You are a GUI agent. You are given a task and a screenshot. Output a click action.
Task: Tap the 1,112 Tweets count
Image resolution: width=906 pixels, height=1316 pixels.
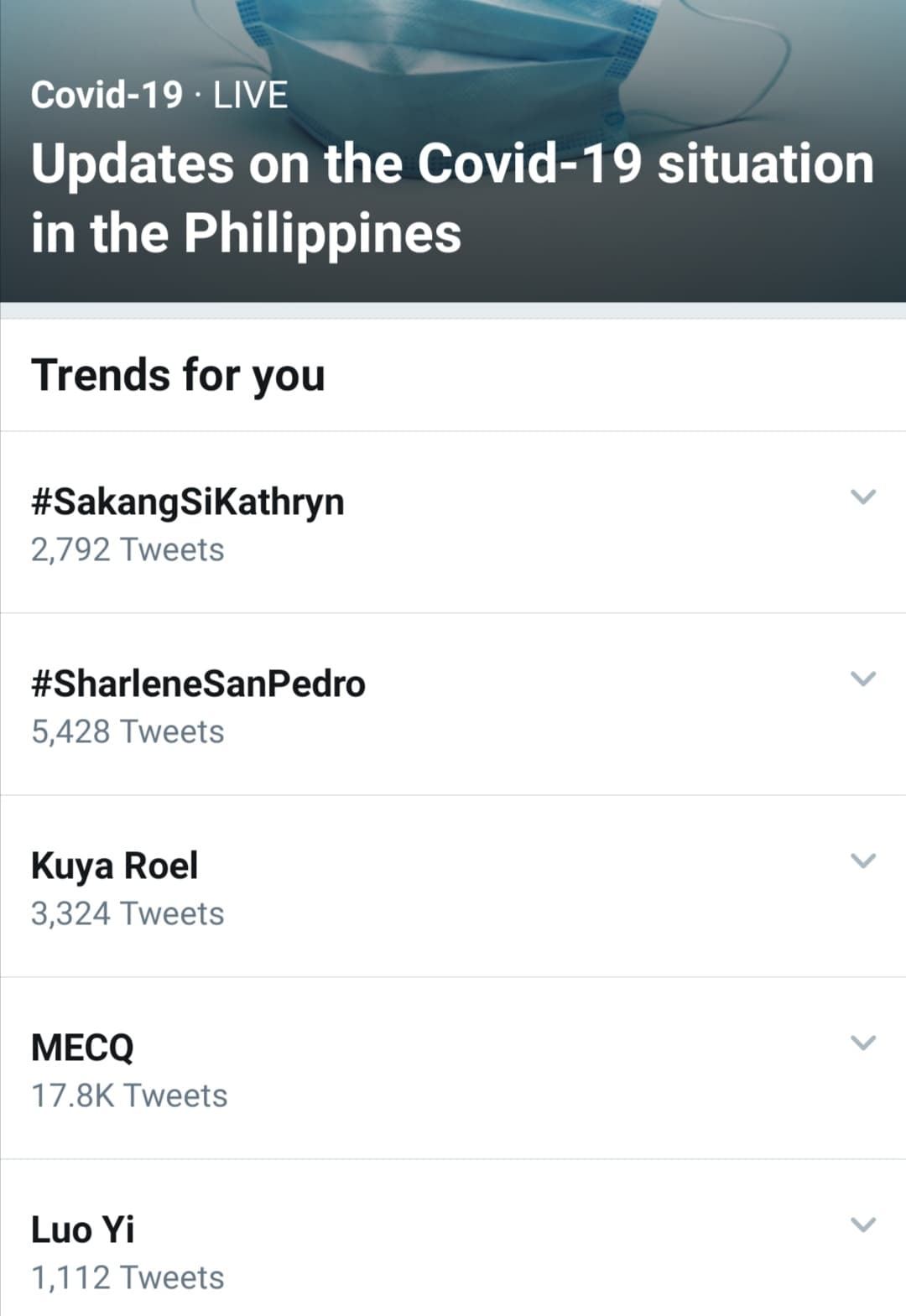point(128,1278)
